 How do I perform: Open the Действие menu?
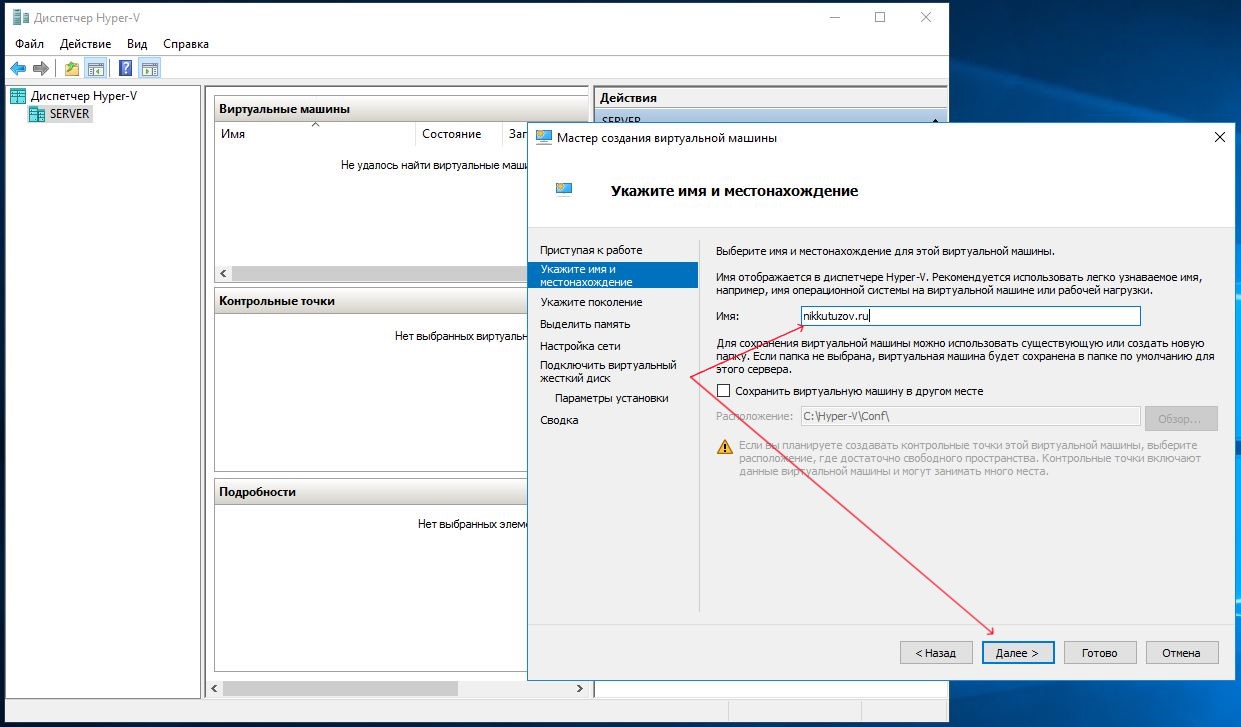point(85,44)
